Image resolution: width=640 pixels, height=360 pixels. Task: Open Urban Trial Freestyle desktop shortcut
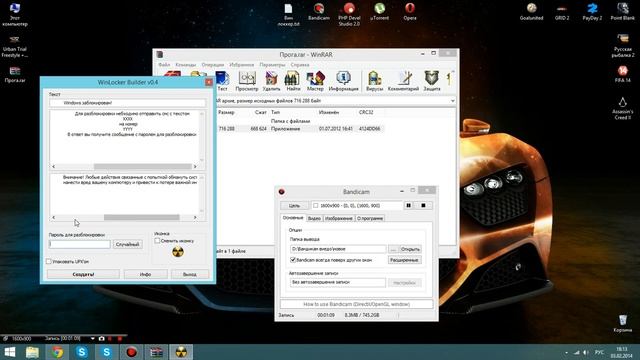point(15,47)
